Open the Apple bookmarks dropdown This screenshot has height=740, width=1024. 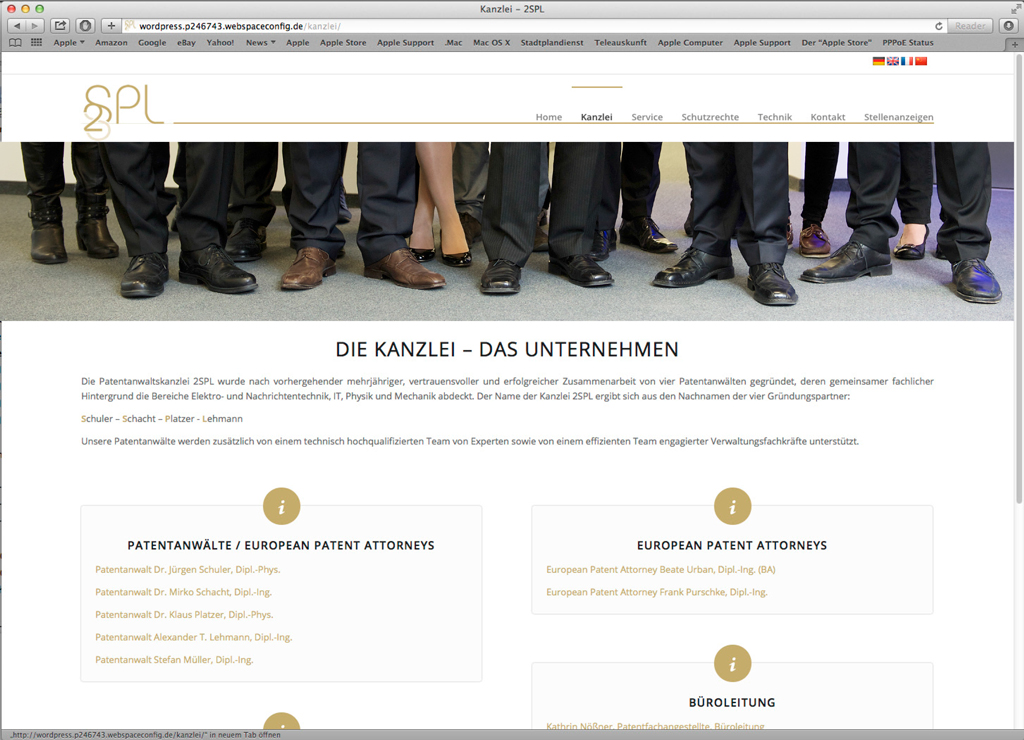(x=69, y=42)
